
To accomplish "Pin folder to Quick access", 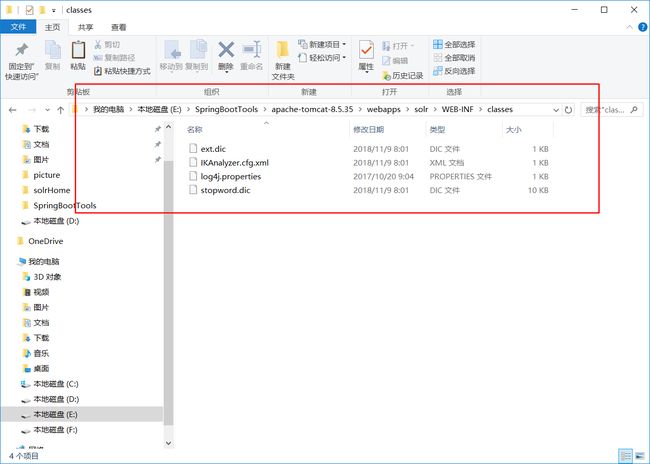I will tap(21, 61).
